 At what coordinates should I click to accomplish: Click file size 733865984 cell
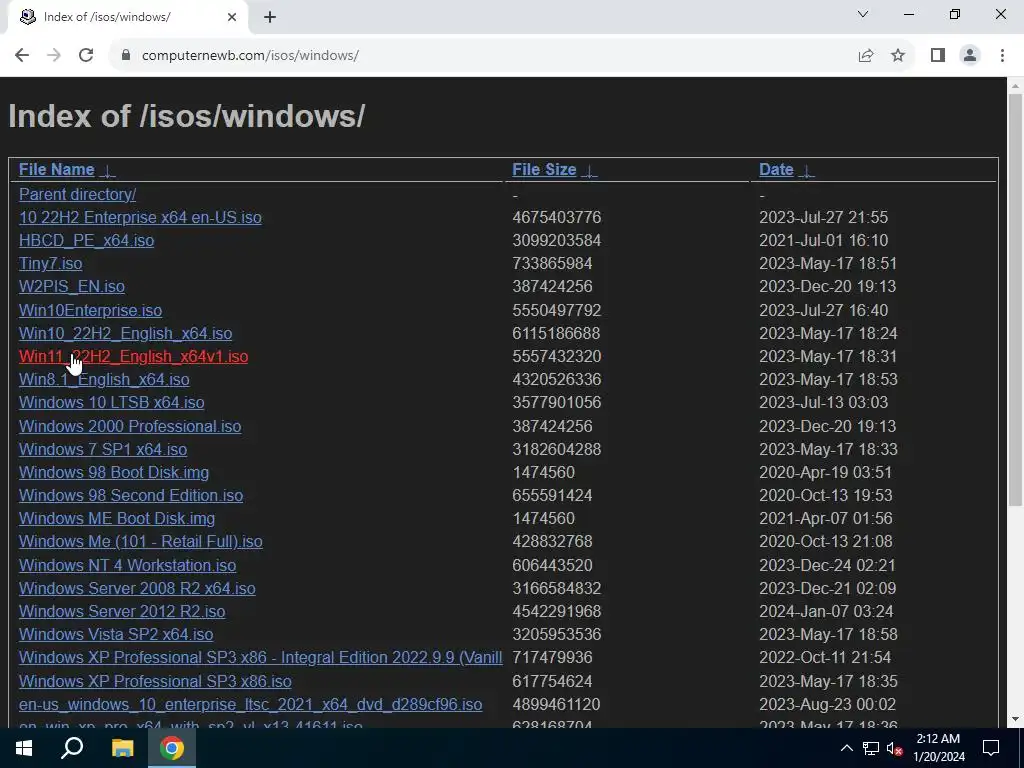[552, 264]
